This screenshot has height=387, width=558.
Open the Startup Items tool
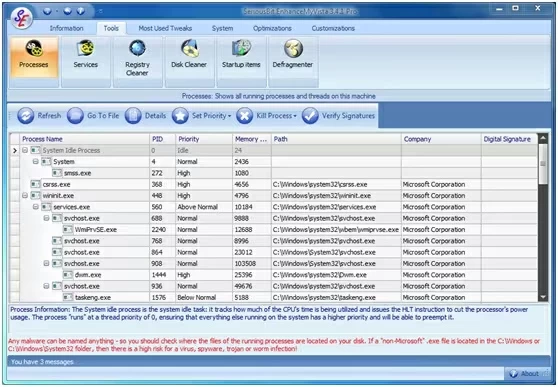[241, 61]
